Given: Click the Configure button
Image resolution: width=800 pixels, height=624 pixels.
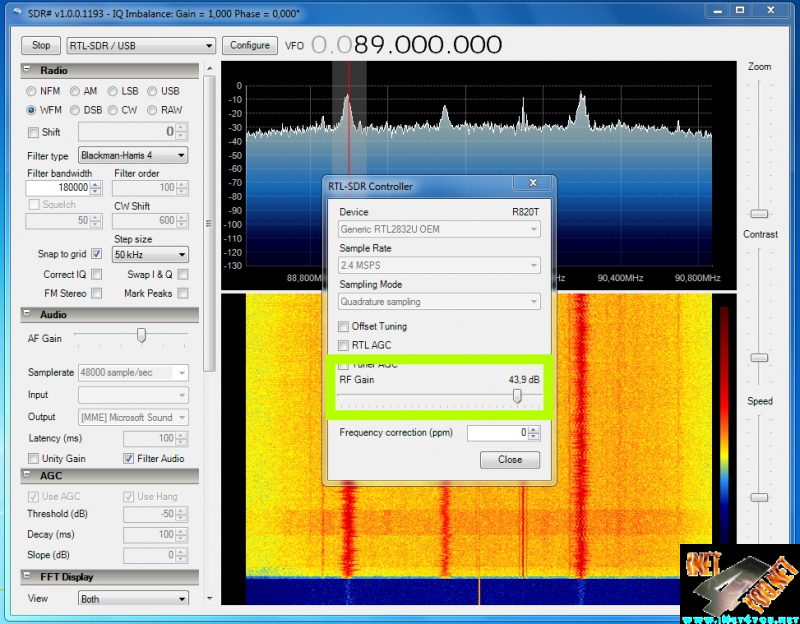Looking at the screenshot, I should [x=250, y=45].
